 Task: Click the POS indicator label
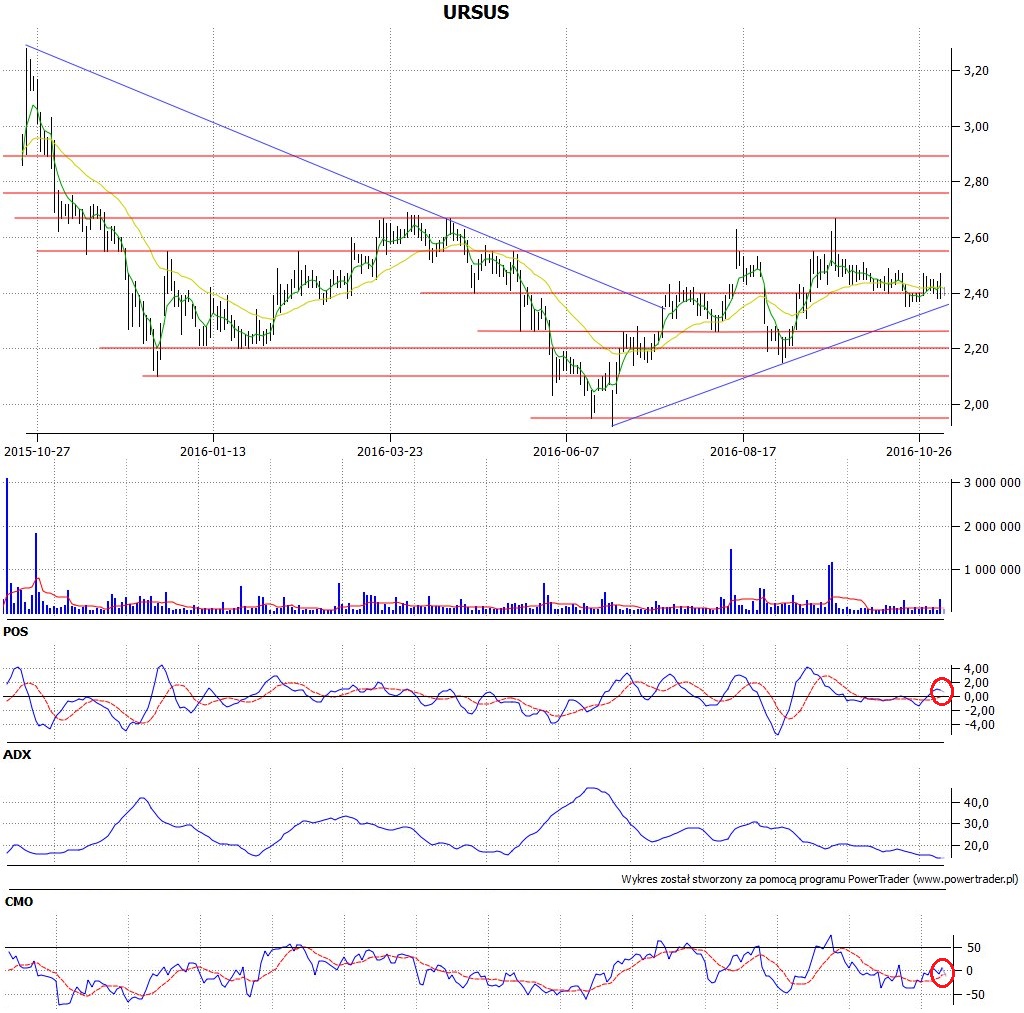(x=16, y=632)
